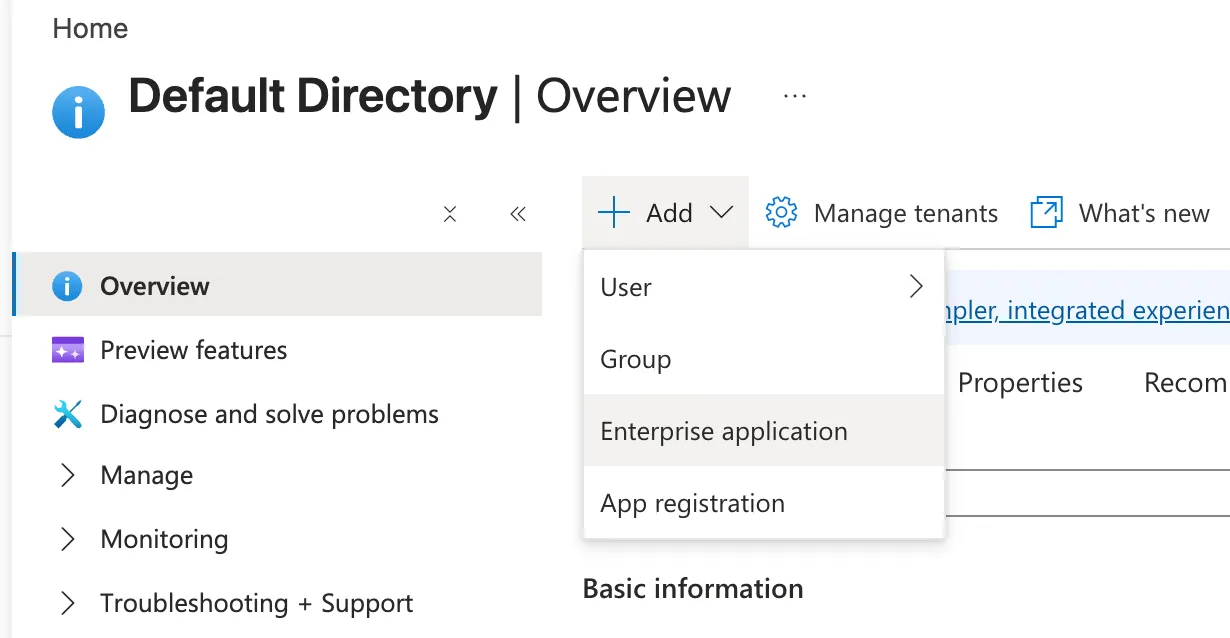
Task: Expand the Monitoring section chevron
Action: pyautogui.click(x=67, y=540)
